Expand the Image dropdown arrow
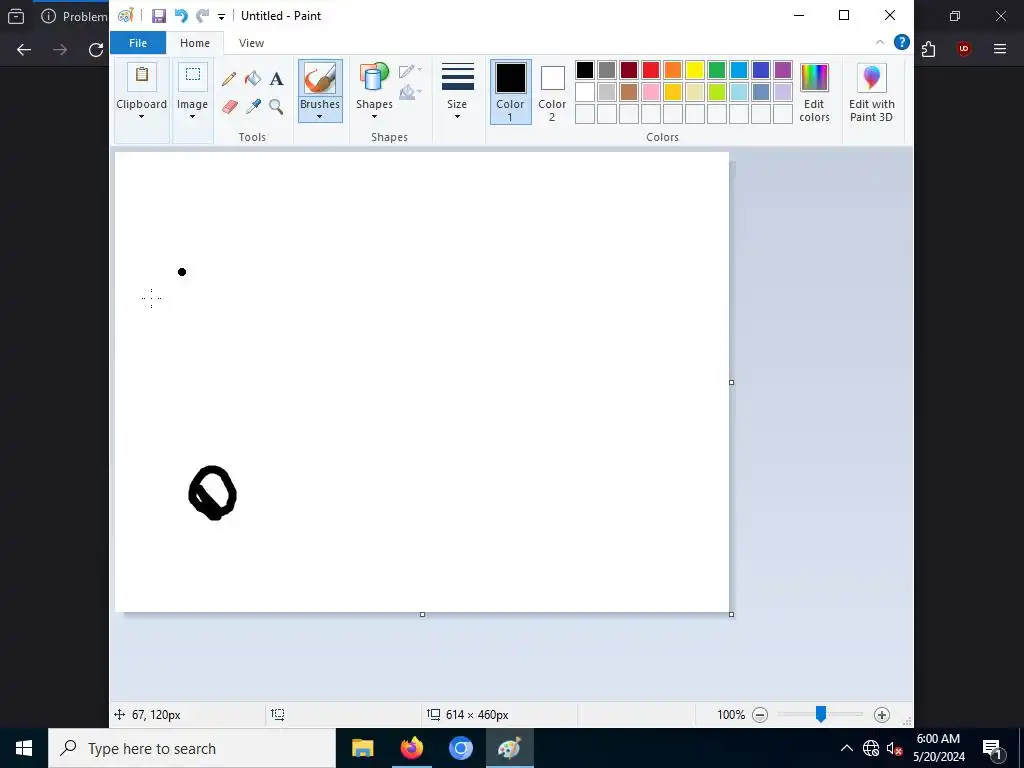Image resolution: width=1024 pixels, height=768 pixels. (193, 118)
